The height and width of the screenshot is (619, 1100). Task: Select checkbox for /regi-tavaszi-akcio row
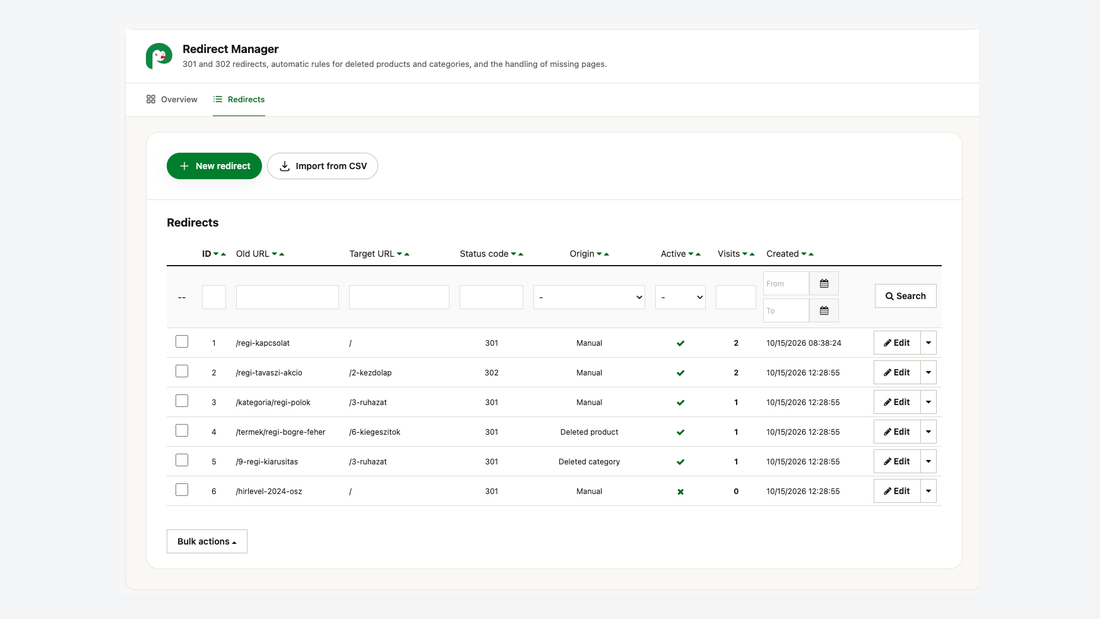click(182, 371)
